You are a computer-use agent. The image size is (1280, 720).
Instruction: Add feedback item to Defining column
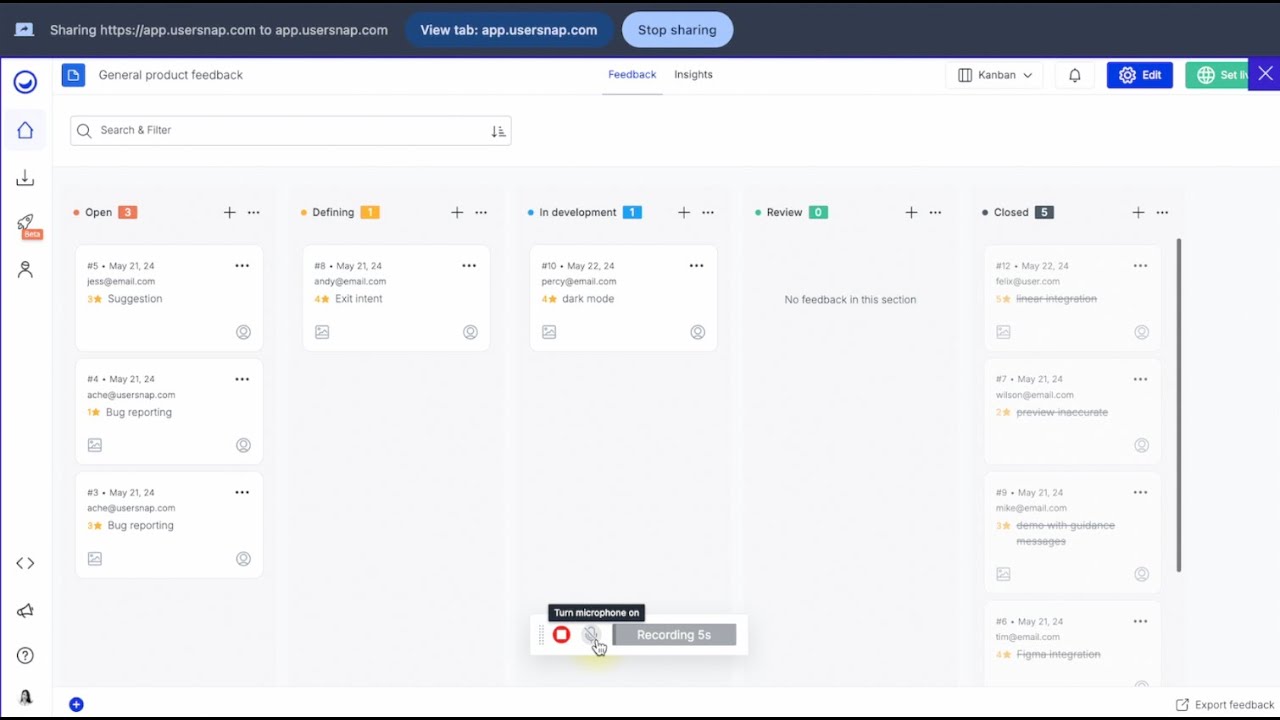pos(457,212)
